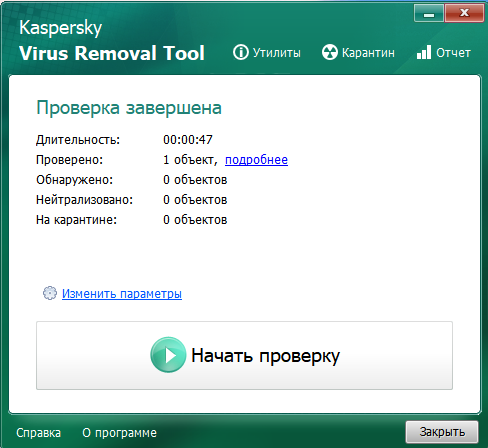Open the О программе about link
The width and height of the screenshot is (488, 448).
119,433
